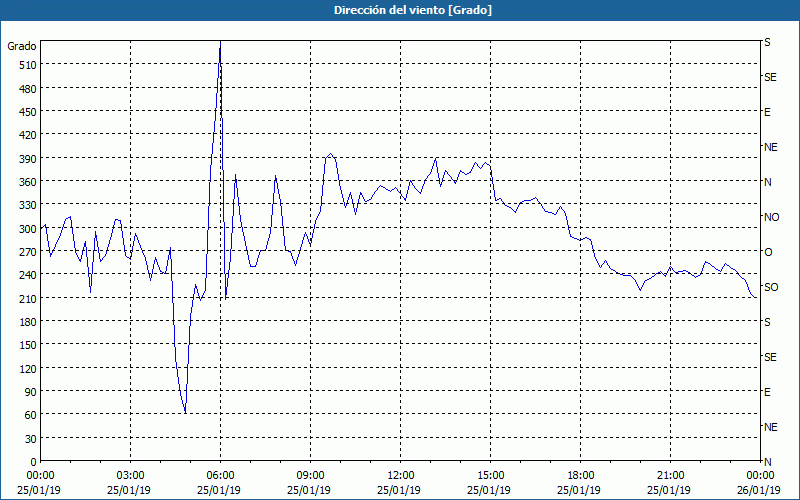
Task: Click the 00:00 label above date 25/01/19
Action: tap(41, 476)
